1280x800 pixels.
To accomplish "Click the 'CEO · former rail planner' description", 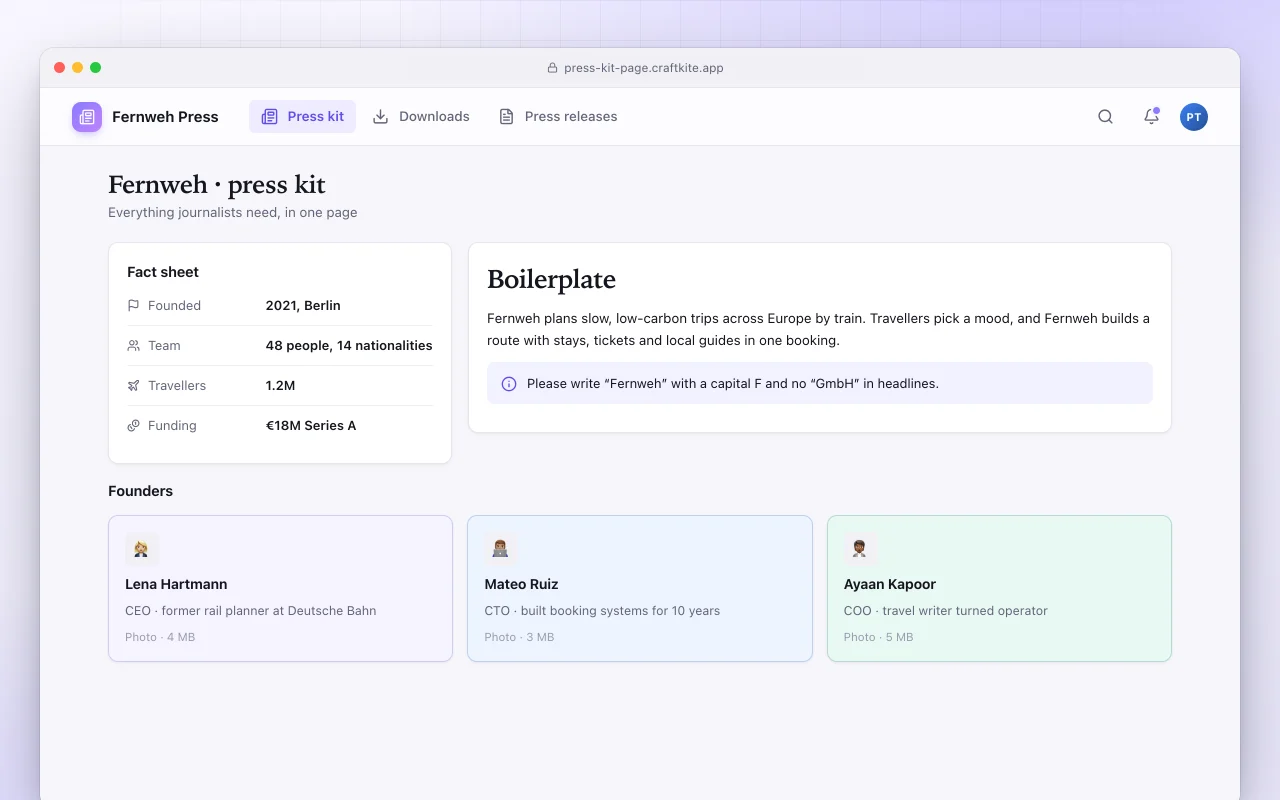I will tap(251, 611).
